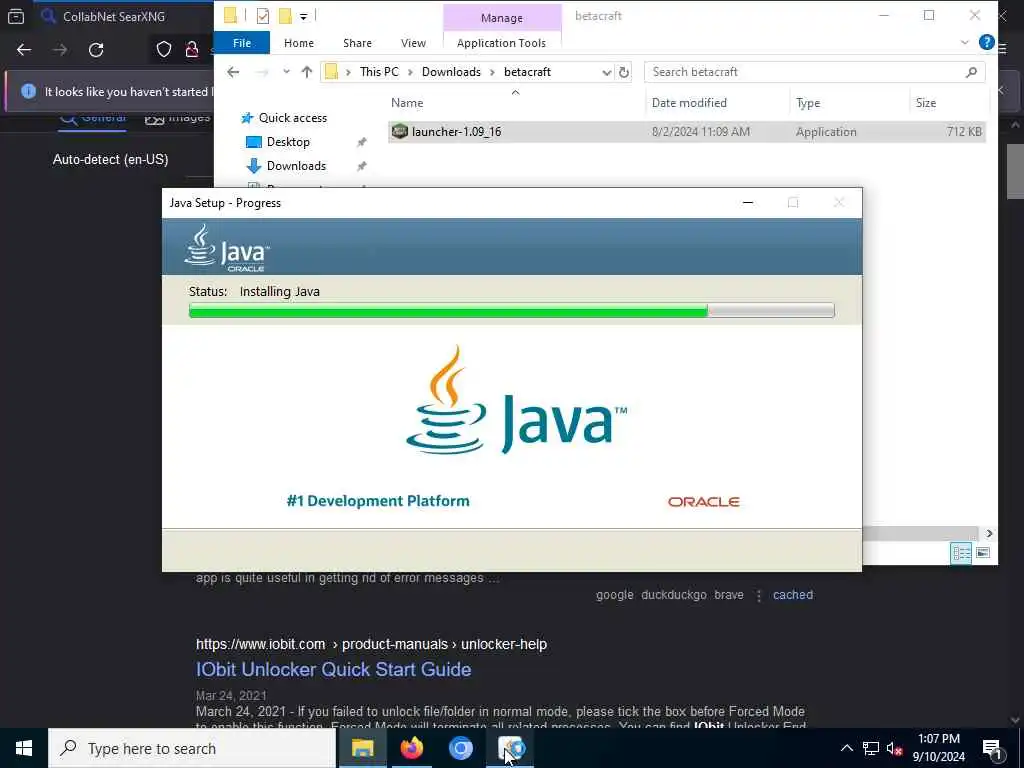Click the muted volume tray icon
The width and height of the screenshot is (1024, 768).
coord(895,748)
